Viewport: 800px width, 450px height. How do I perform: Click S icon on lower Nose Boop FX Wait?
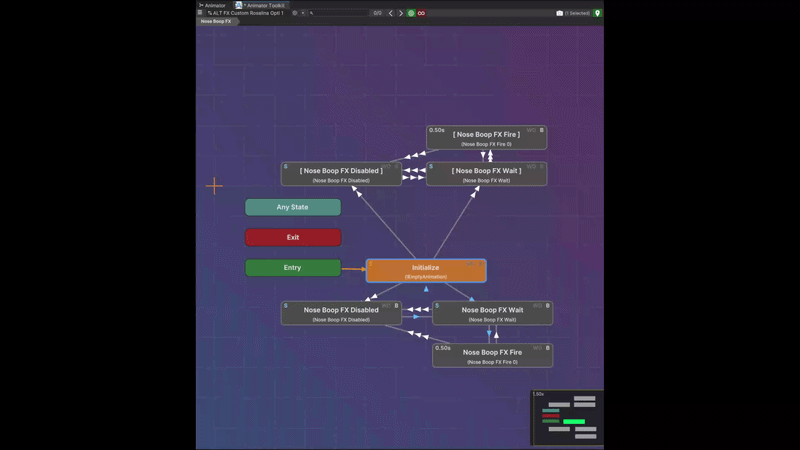tap(437, 306)
